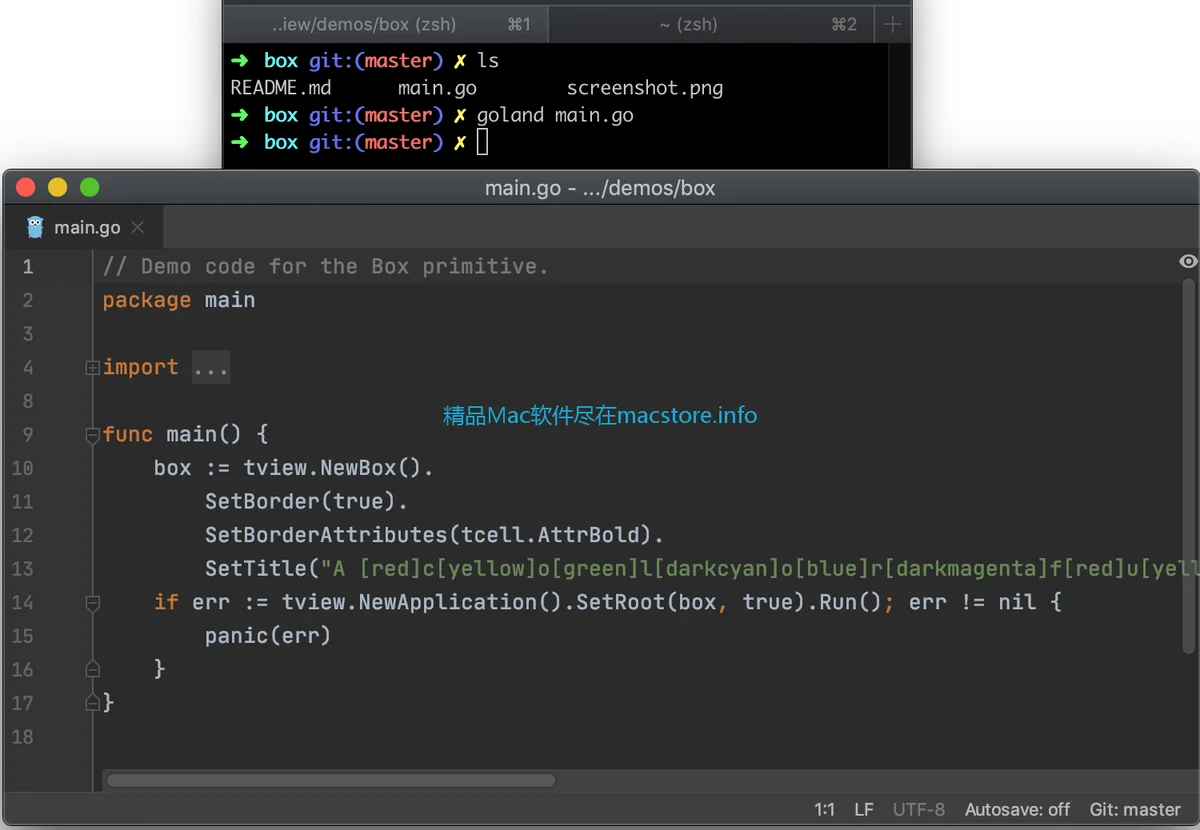Click line number 8 in the gutter
This screenshot has height=830, width=1200.
[x=28, y=401]
